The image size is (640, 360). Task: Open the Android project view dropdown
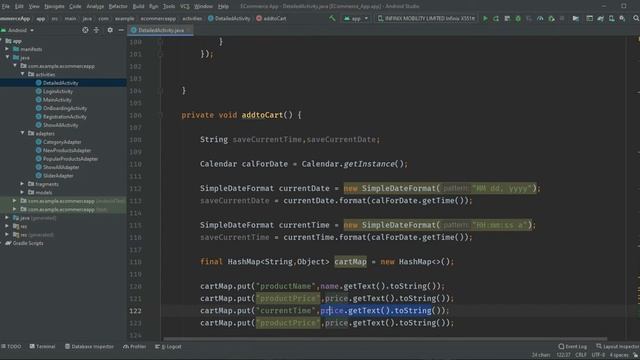coord(18,30)
